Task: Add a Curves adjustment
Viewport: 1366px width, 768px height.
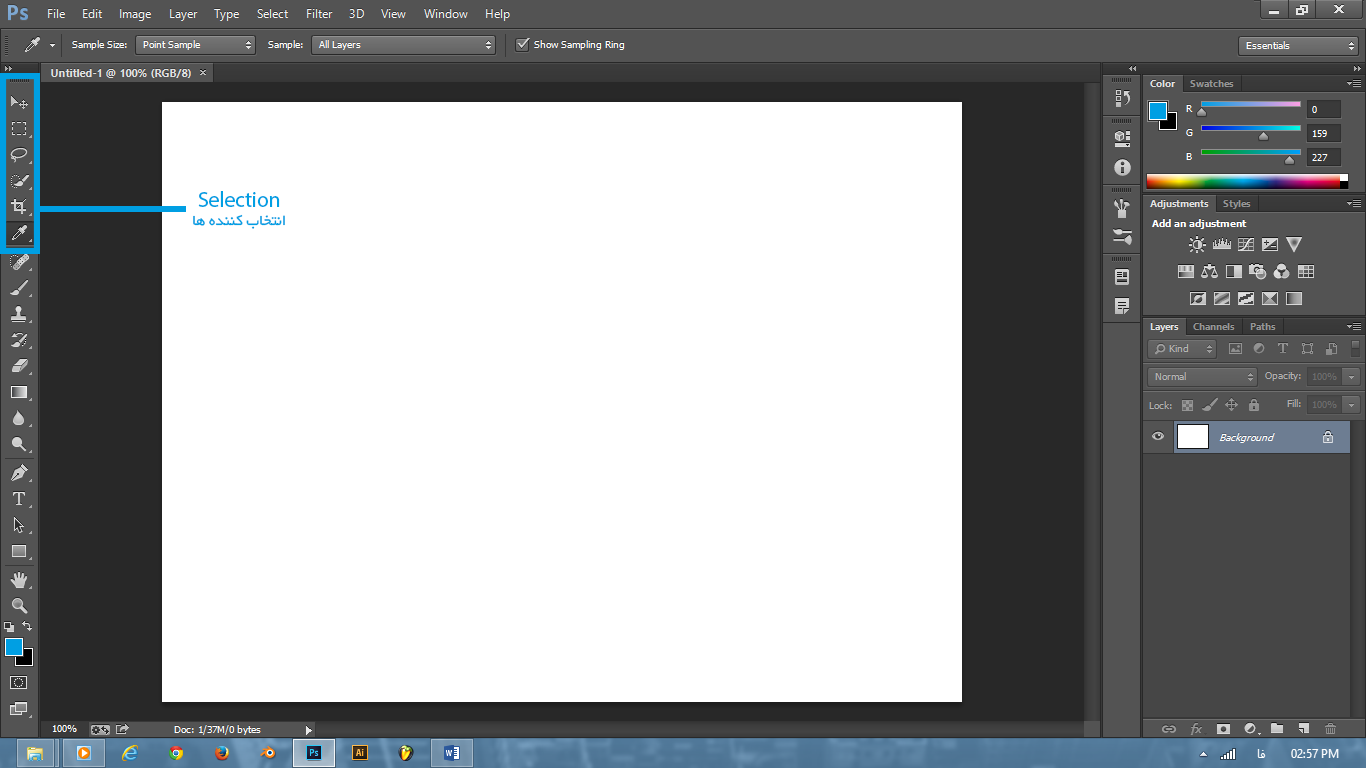Action: 1245,244
